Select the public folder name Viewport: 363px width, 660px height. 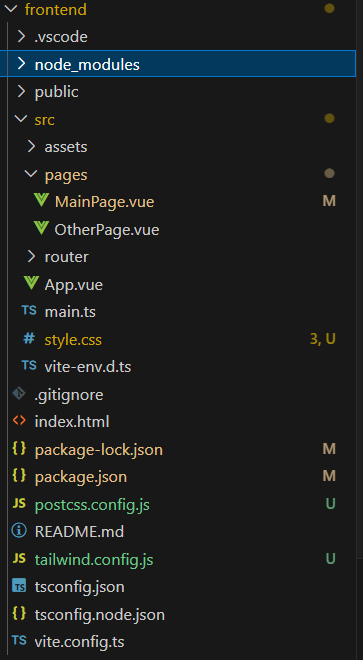point(56,92)
